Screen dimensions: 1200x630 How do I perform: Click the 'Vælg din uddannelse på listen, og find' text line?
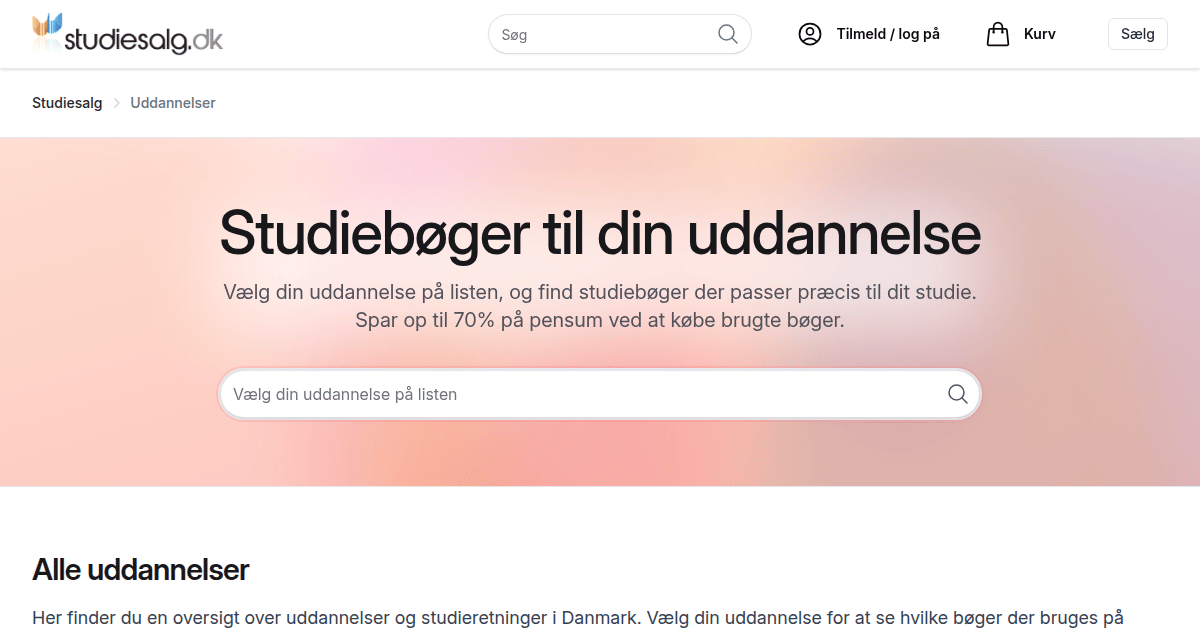click(600, 293)
